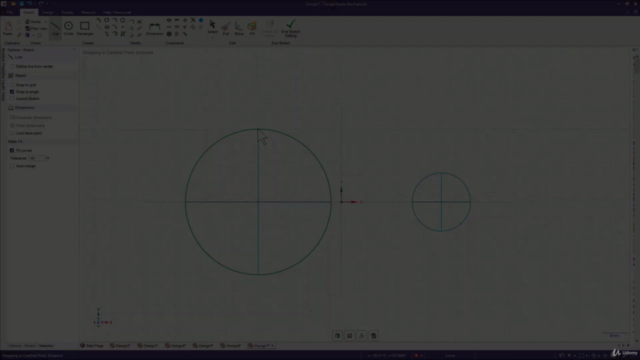Switch to the Display ribbon tab
Viewport: 640px width, 360px height.
click(67, 13)
